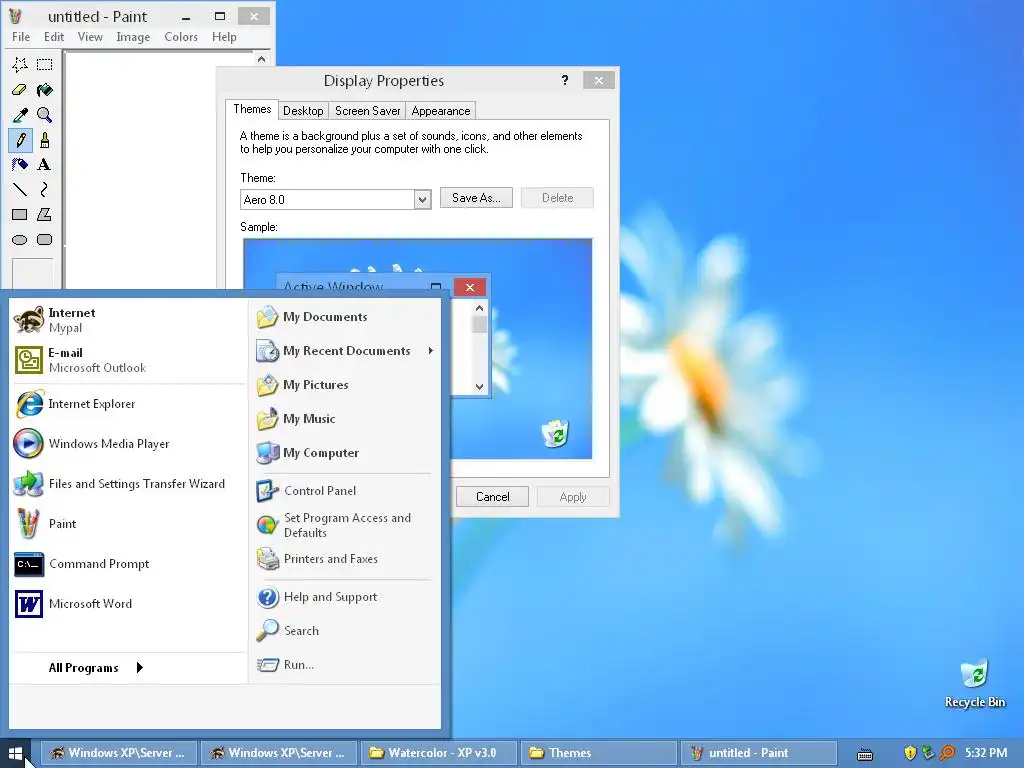Click the system clock showing 5:32 PM
The image size is (1024, 768).
[x=986, y=753]
